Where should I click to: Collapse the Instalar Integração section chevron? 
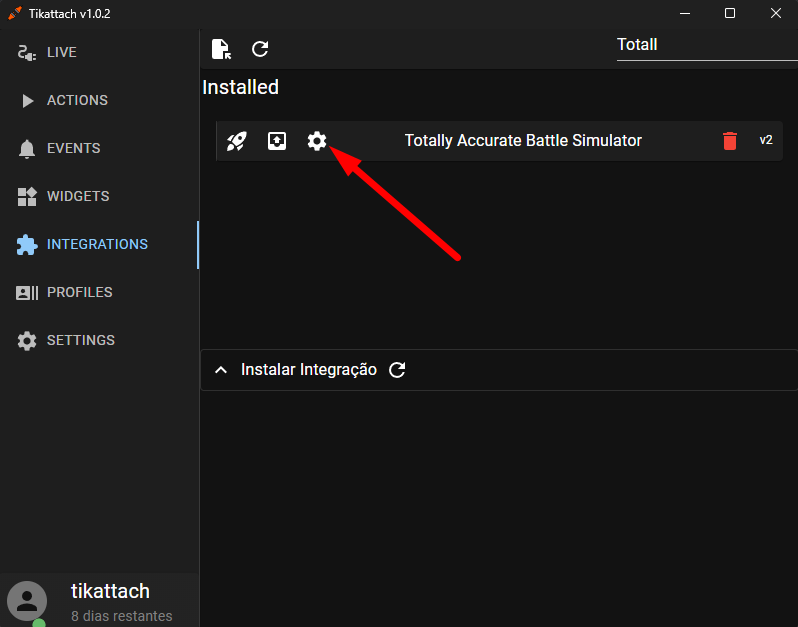pos(221,370)
